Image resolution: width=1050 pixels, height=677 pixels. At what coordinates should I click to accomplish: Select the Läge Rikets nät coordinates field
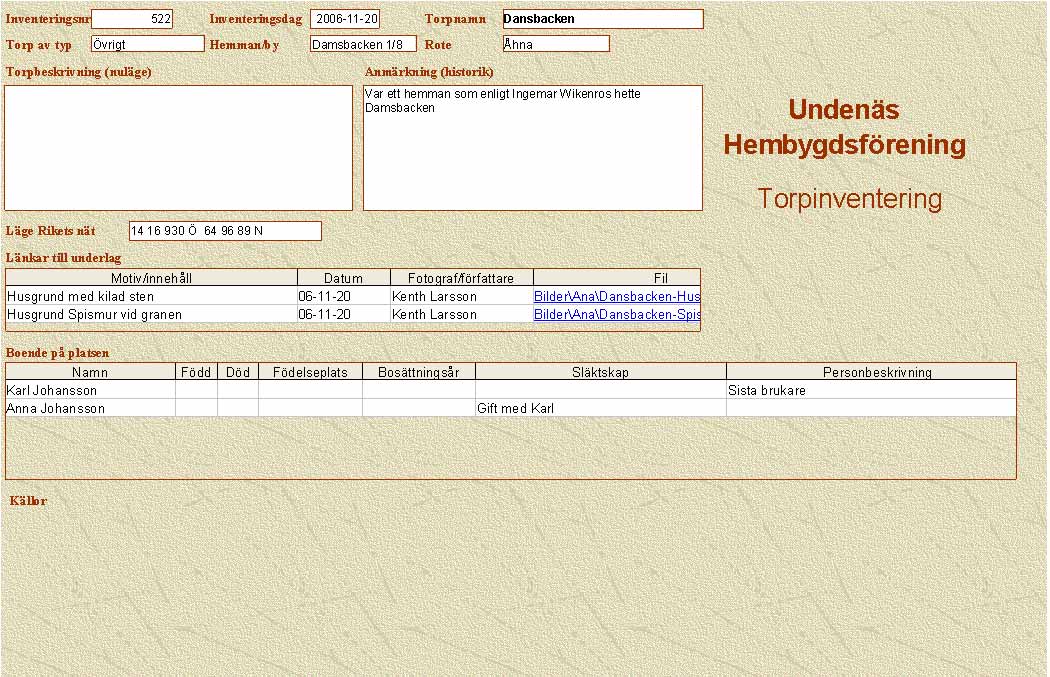(x=225, y=231)
